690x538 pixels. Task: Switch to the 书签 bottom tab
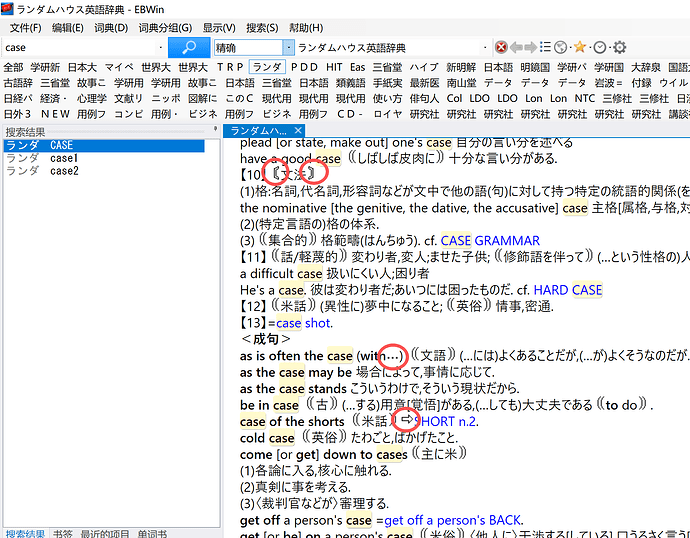[62, 534]
